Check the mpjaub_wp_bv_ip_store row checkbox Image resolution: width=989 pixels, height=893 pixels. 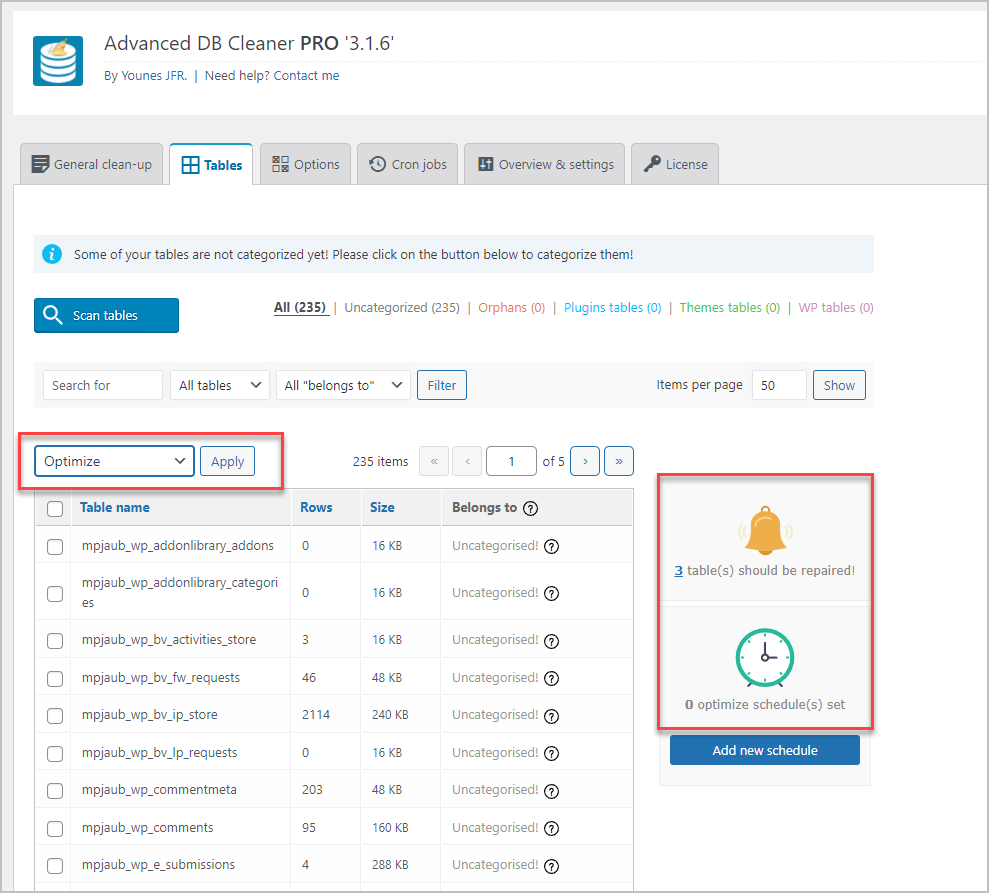54,715
